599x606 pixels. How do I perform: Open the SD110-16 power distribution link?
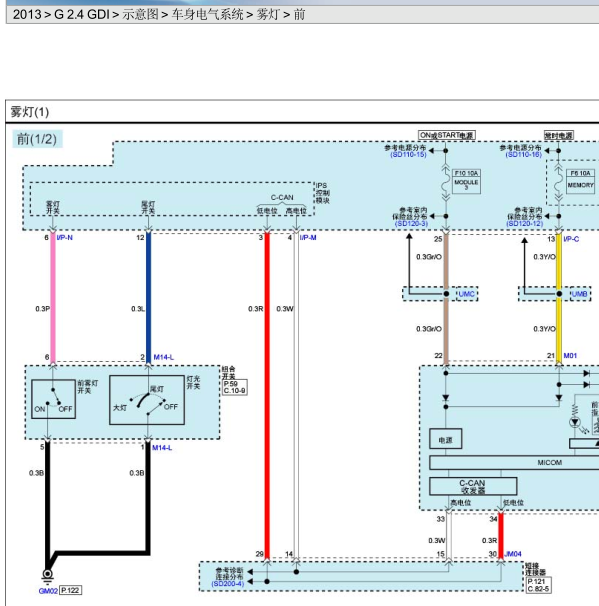point(524,155)
